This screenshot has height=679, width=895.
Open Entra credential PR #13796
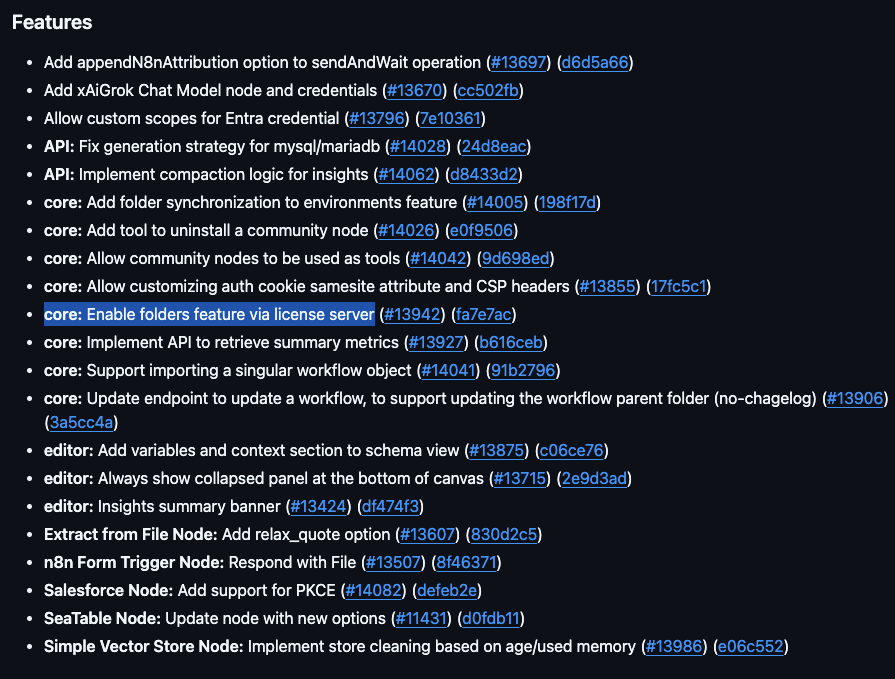pos(377,119)
